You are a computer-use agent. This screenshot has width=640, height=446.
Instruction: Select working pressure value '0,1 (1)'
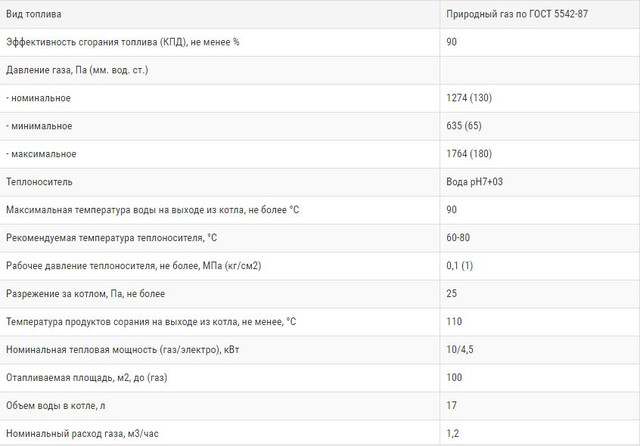click(x=460, y=266)
